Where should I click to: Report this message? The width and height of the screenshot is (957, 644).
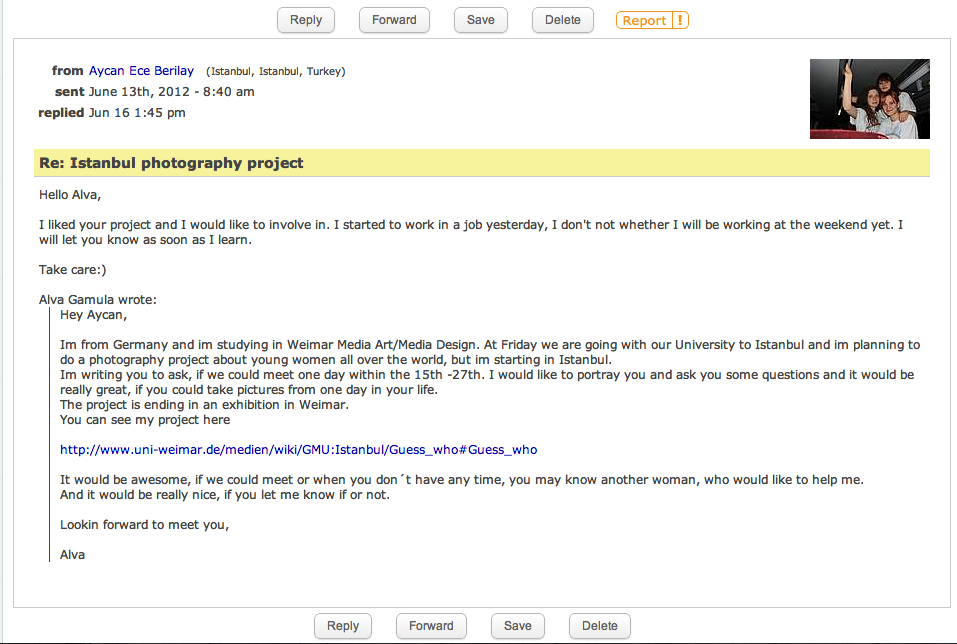coord(644,20)
